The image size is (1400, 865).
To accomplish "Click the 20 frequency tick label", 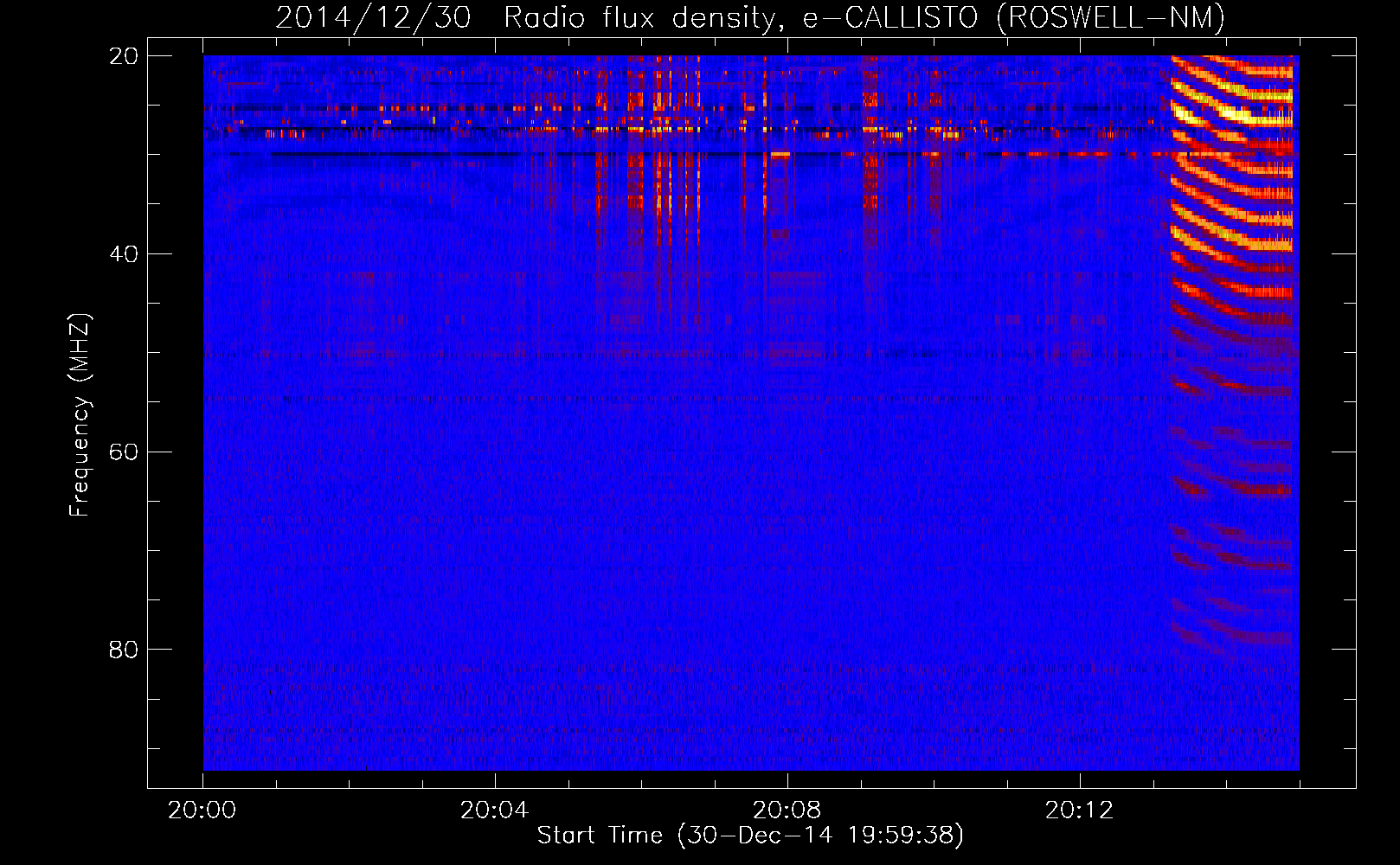I will 123,56.
